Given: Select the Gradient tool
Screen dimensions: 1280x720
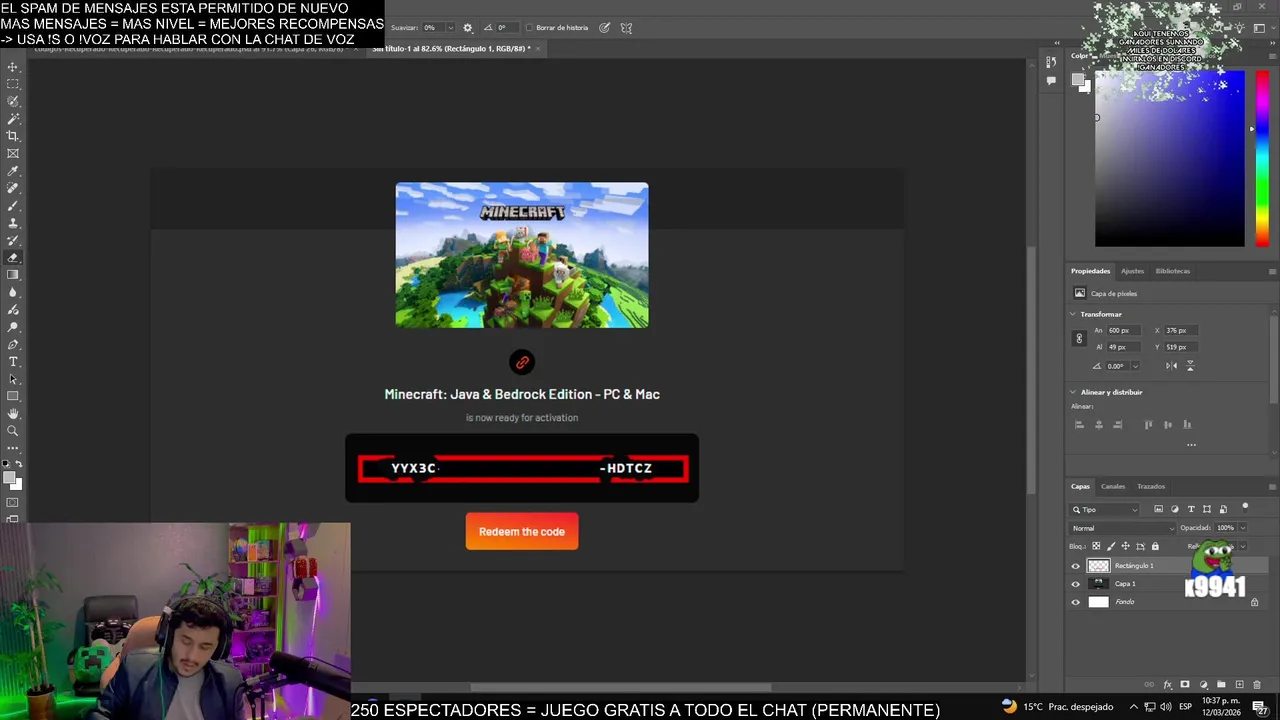Looking at the screenshot, I should tap(13, 275).
